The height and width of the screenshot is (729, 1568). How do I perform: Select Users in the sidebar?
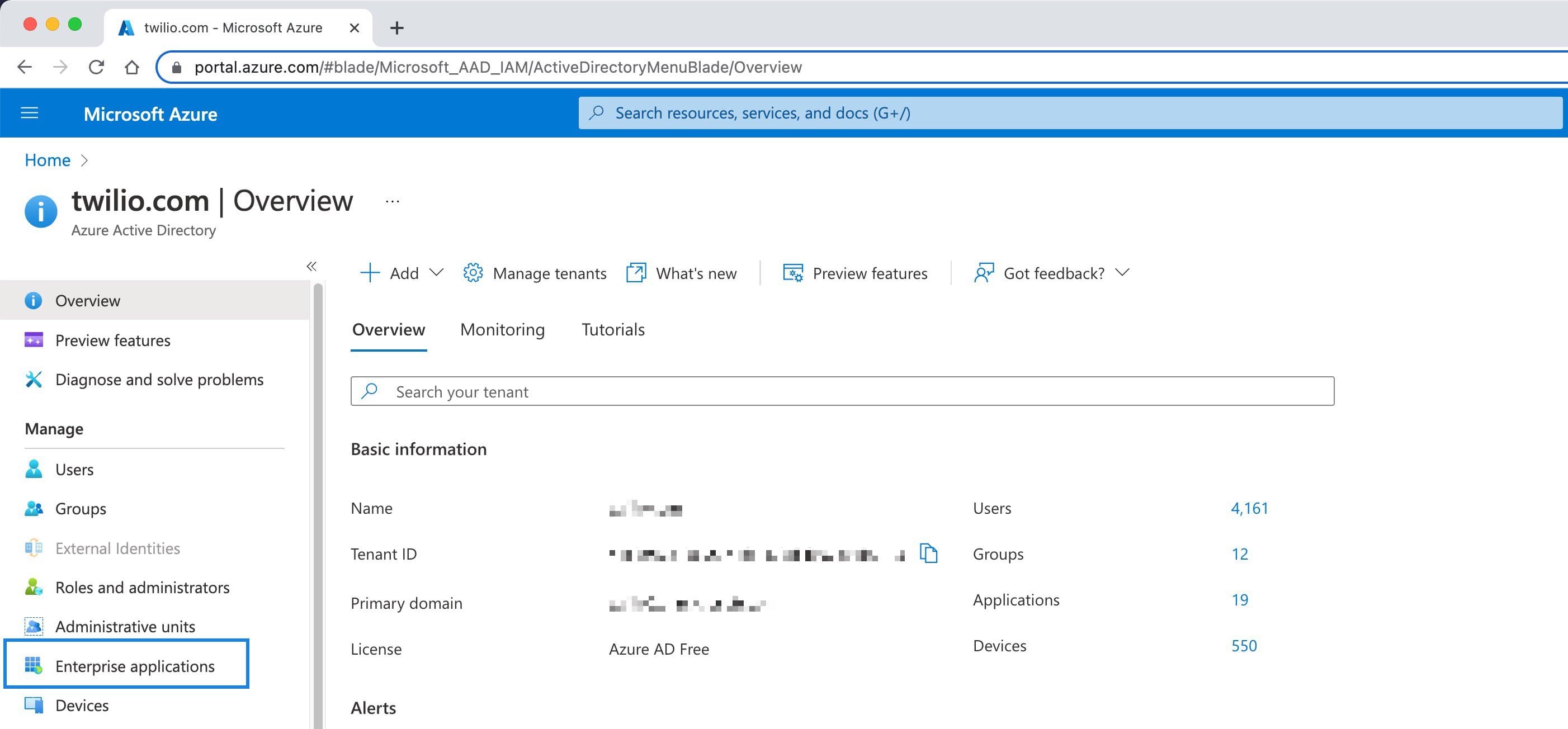click(x=74, y=469)
